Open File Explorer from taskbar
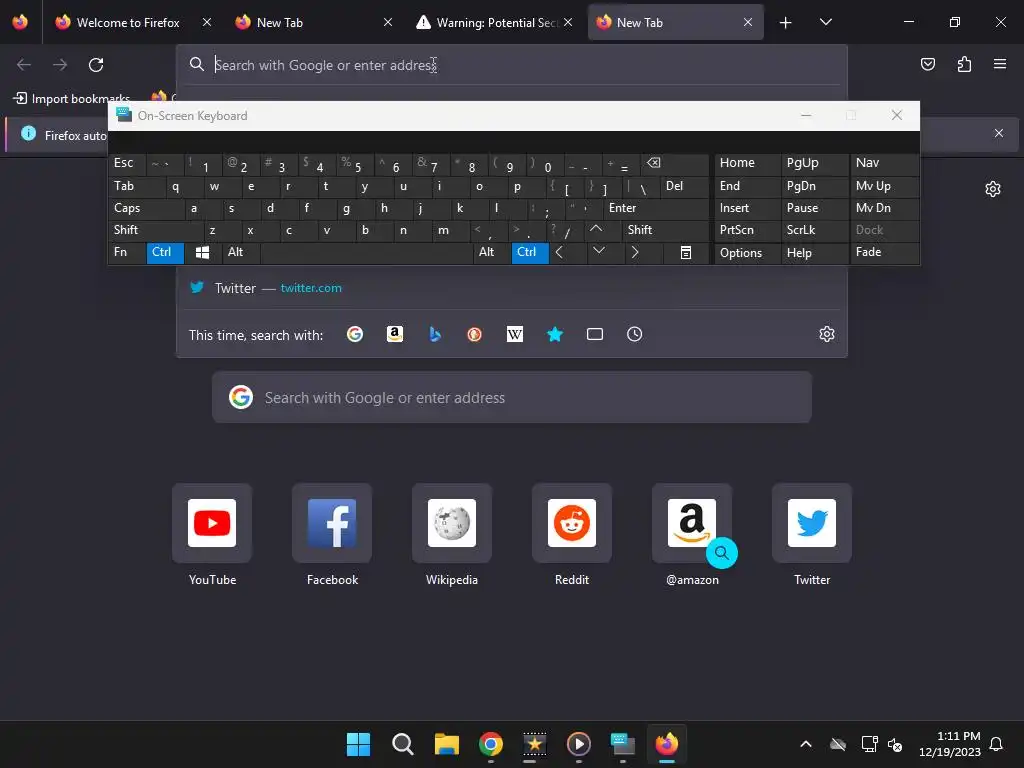This screenshot has height=768, width=1024. pyautogui.click(x=447, y=744)
